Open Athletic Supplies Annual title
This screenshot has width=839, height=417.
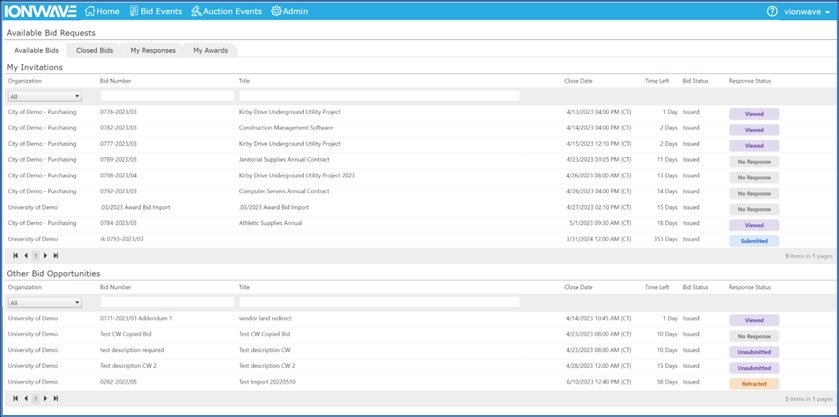pos(270,223)
